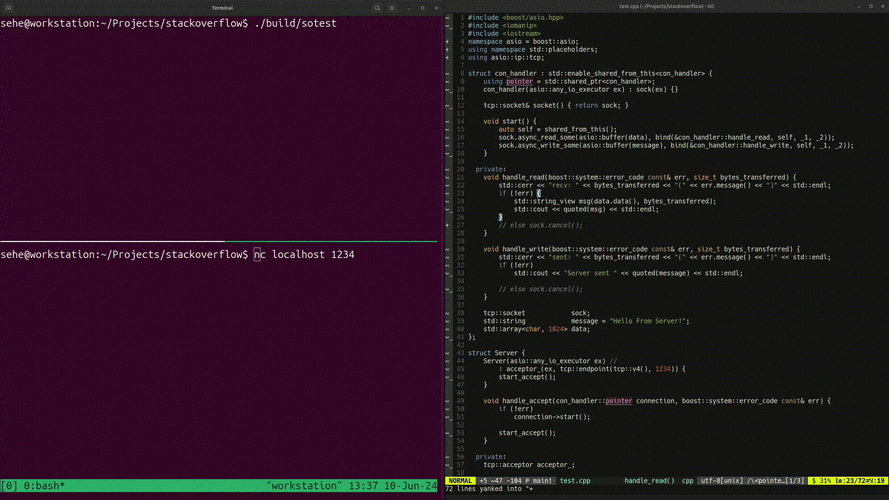Maximize the Terminal window

[422, 8]
